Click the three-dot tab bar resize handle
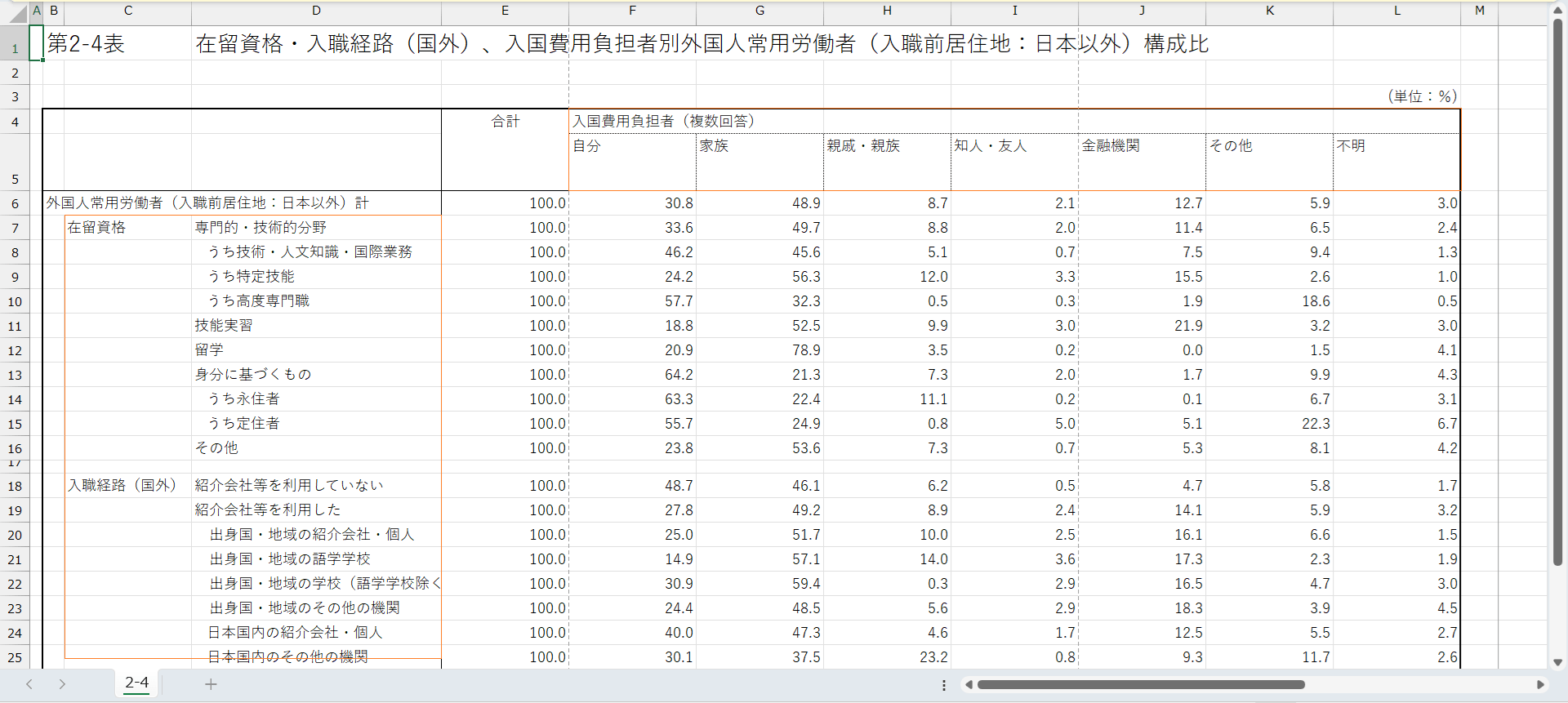Viewport: 1568px width, 703px height. pos(944,685)
